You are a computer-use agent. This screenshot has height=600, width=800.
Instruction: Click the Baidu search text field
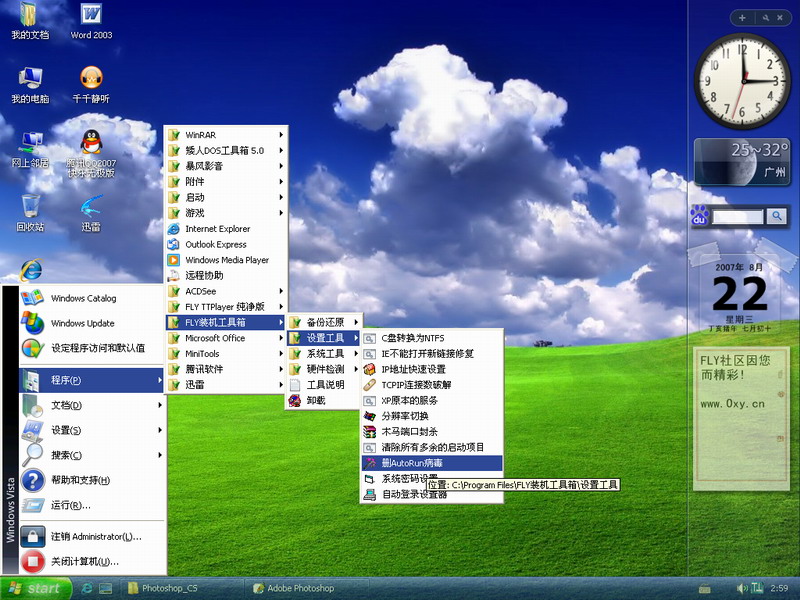(738, 217)
